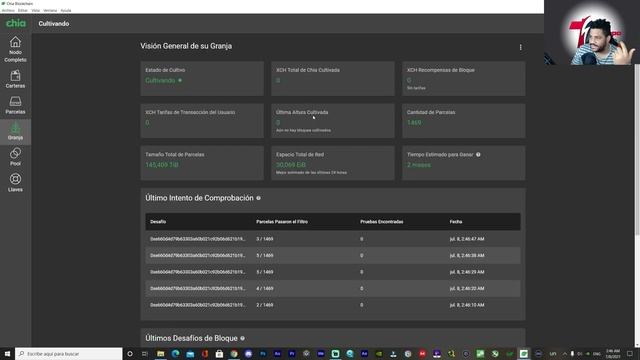Click info icon beside Últimos Desafíos de Bloque
This screenshot has width=640, height=360.
tap(242, 338)
